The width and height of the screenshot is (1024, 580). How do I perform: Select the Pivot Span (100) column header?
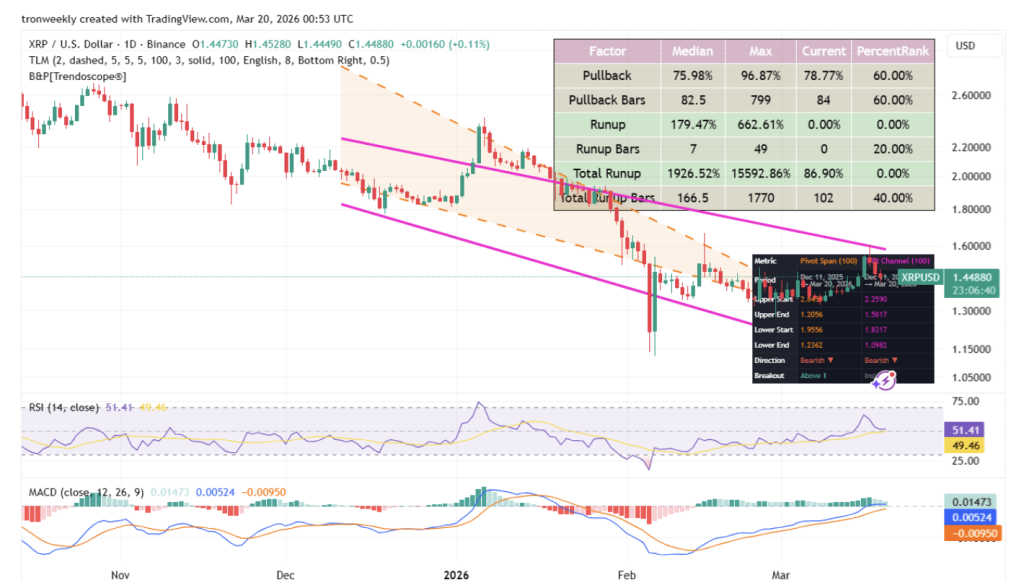[x=829, y=261]
